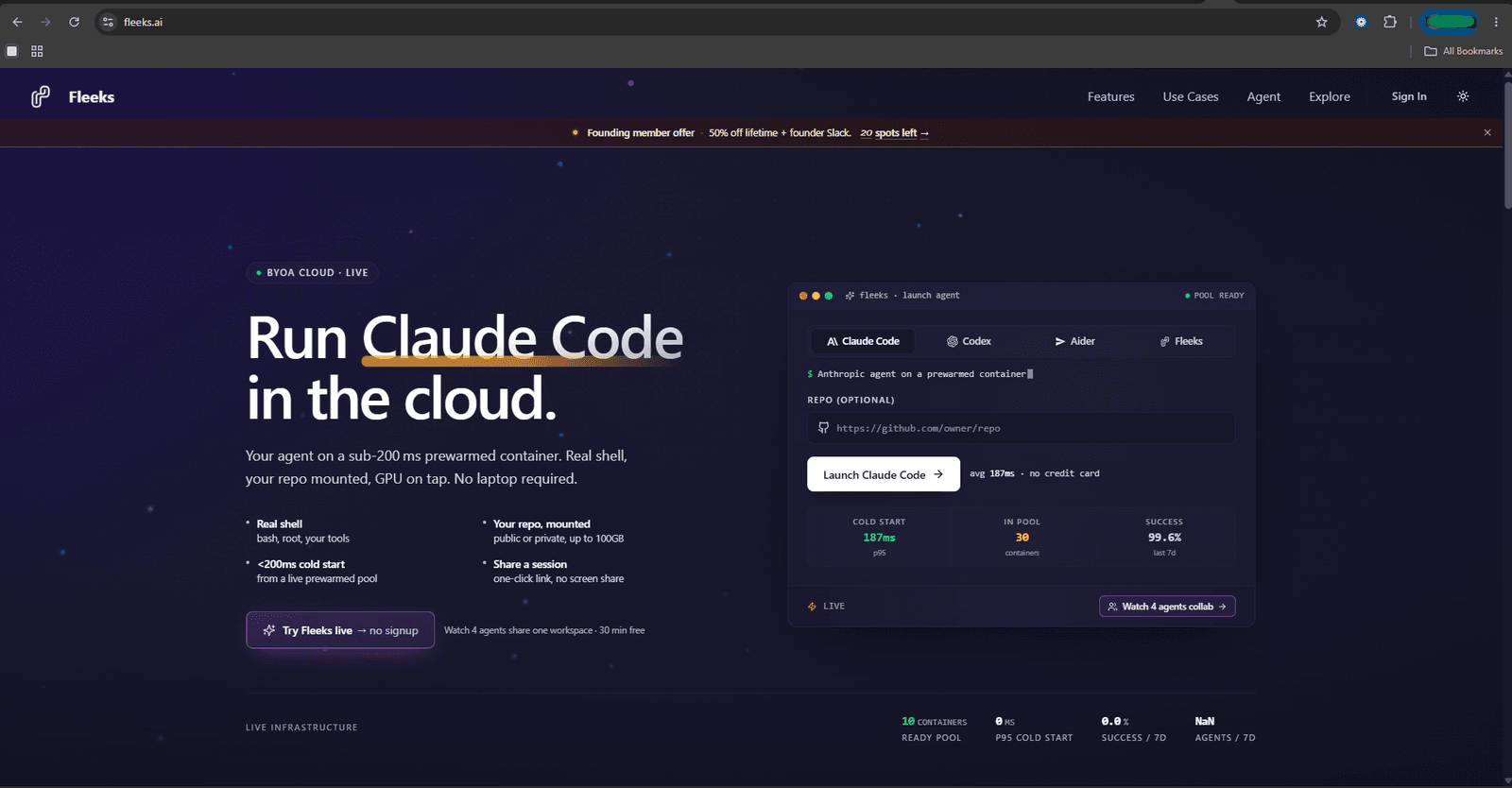1512x788 pixels.
Task: Open the All Bookmarks folder
Action: (1463, 51)
